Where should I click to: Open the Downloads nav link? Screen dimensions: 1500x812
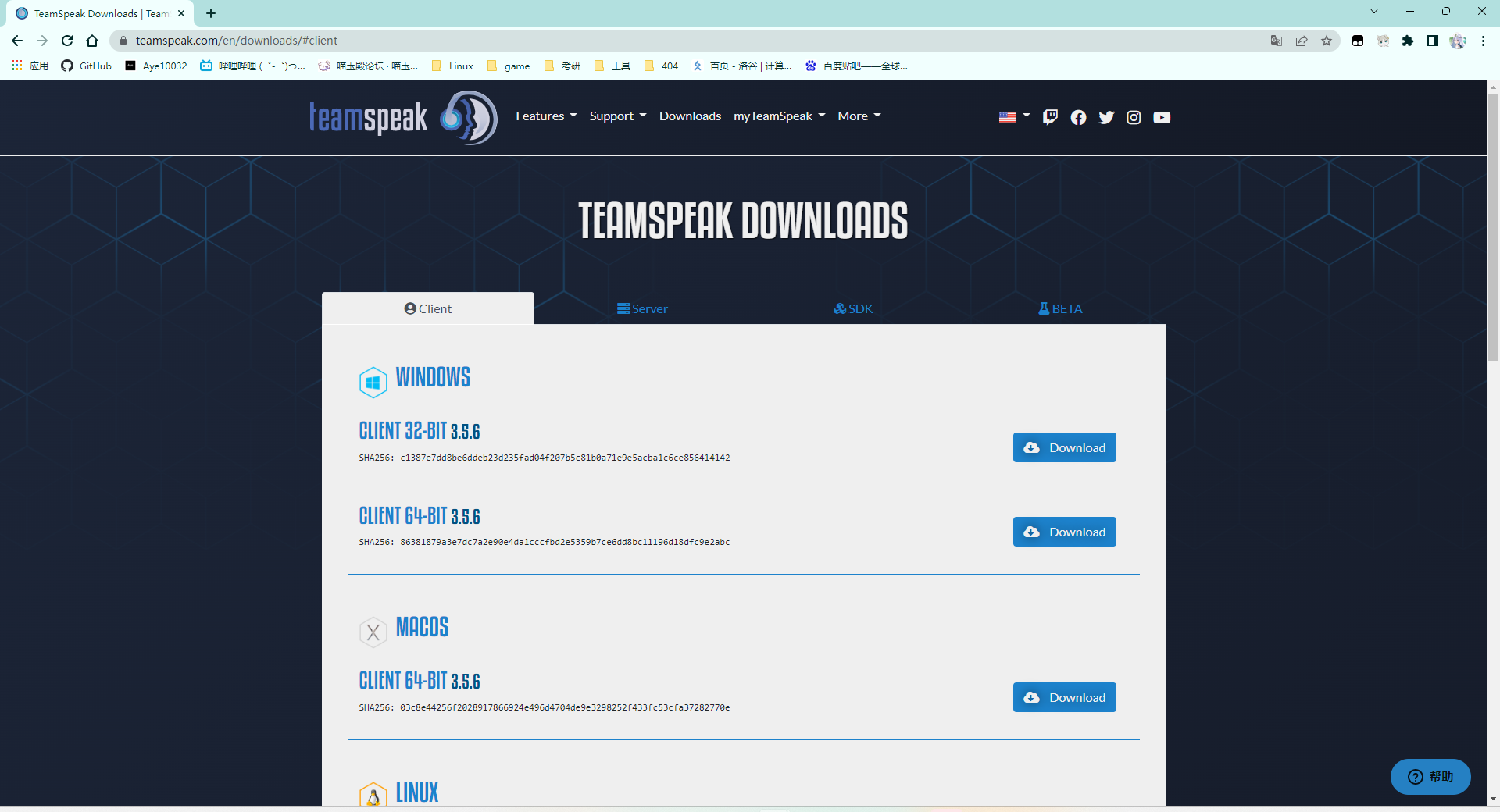click(690, 116)
